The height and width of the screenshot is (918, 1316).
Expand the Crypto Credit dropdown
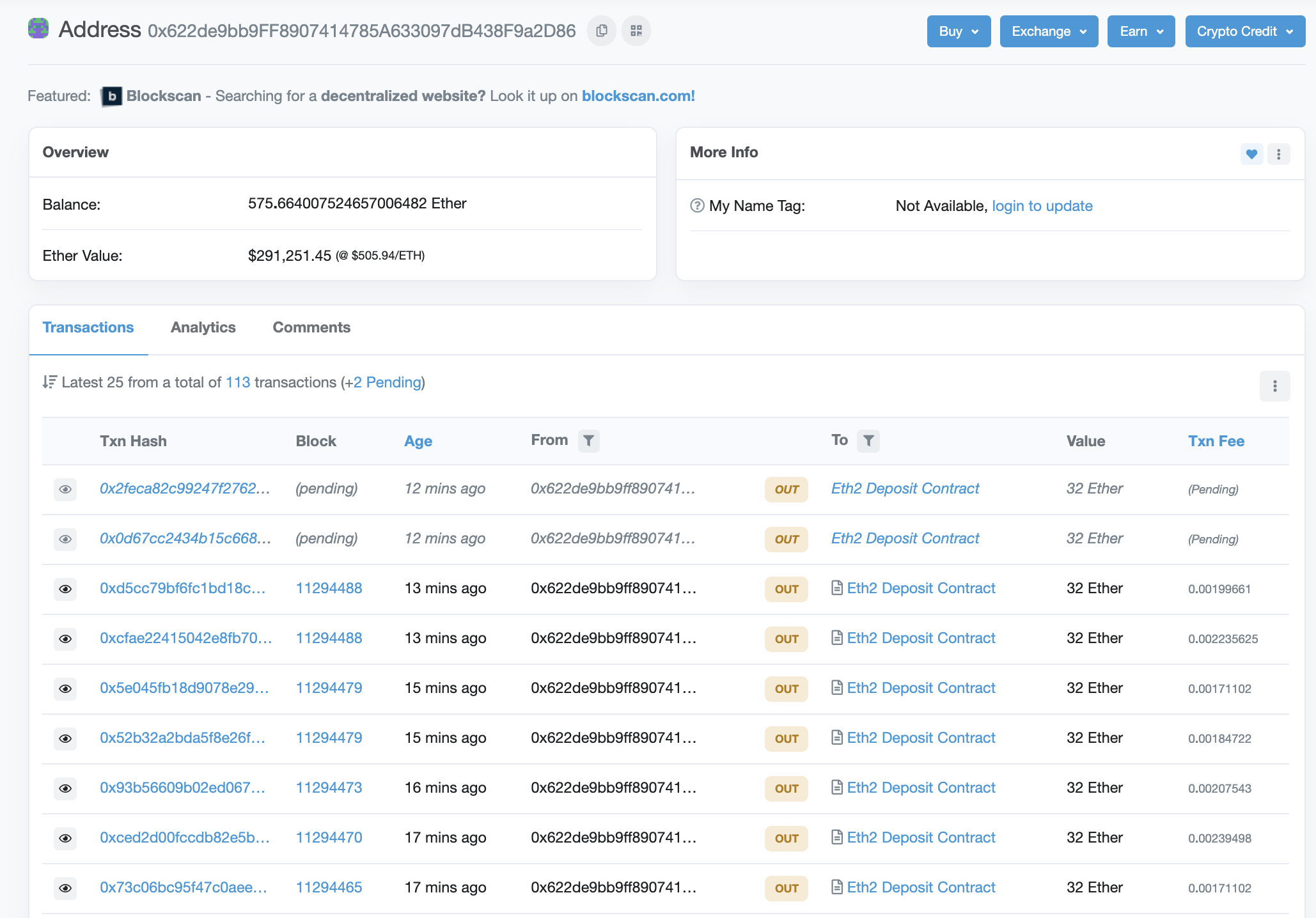point(1245,31)
